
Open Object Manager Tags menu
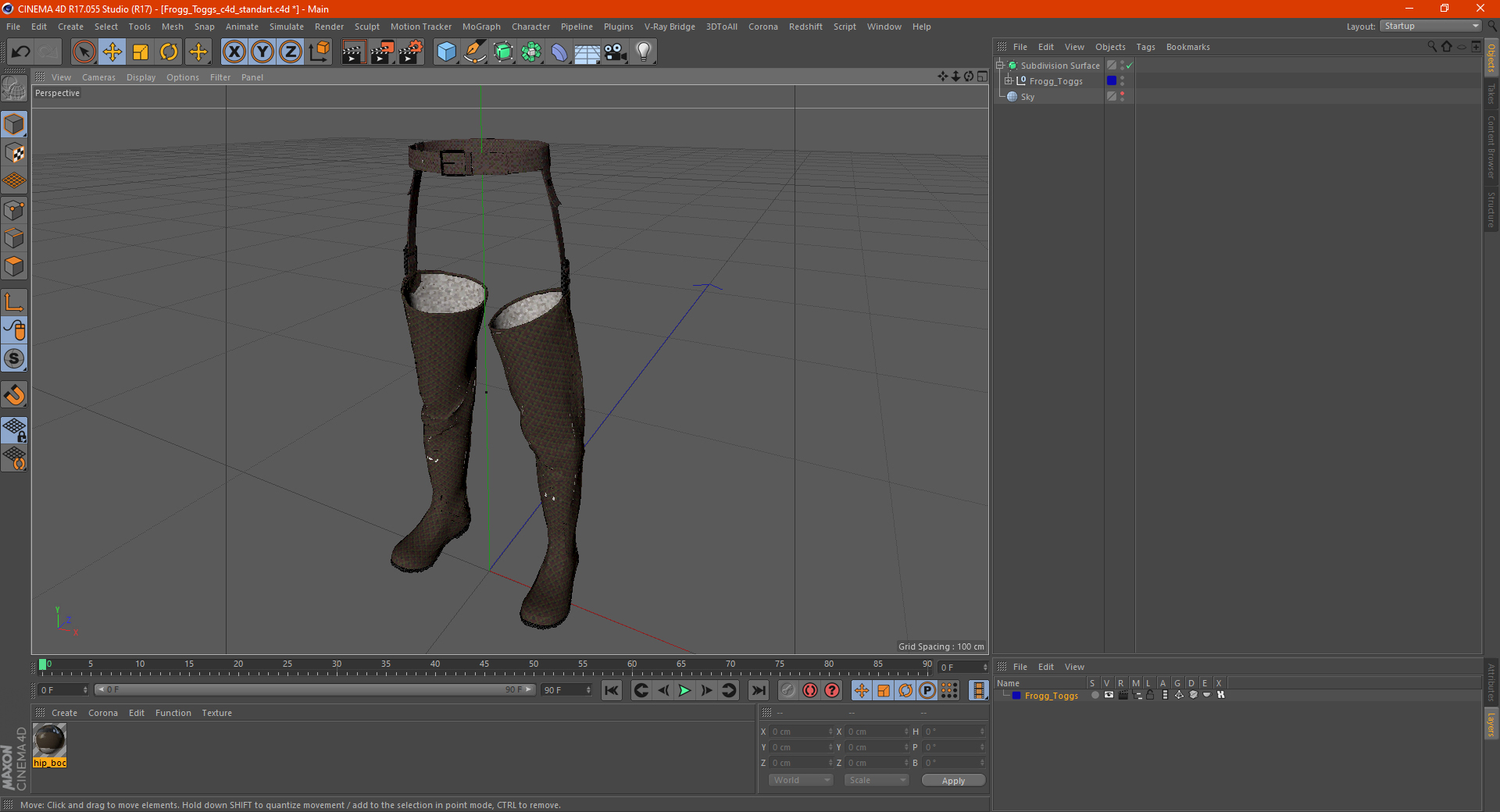pos(1145,47)
